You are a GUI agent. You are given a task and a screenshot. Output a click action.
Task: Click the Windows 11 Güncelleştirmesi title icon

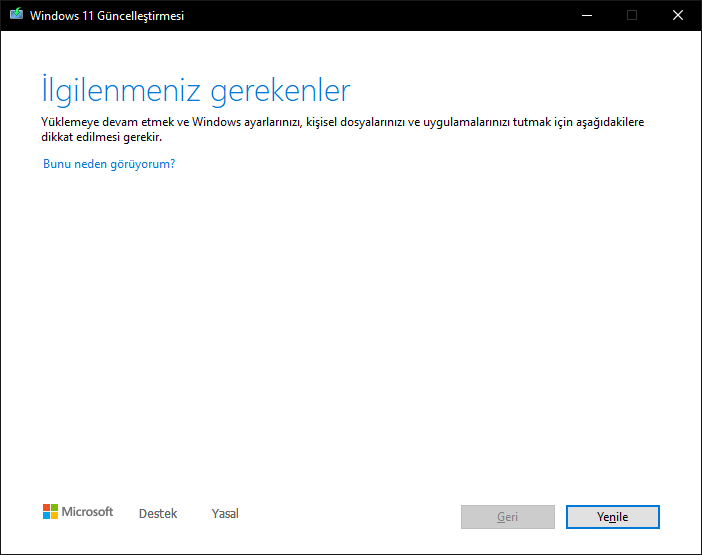[x=16, y=15]
